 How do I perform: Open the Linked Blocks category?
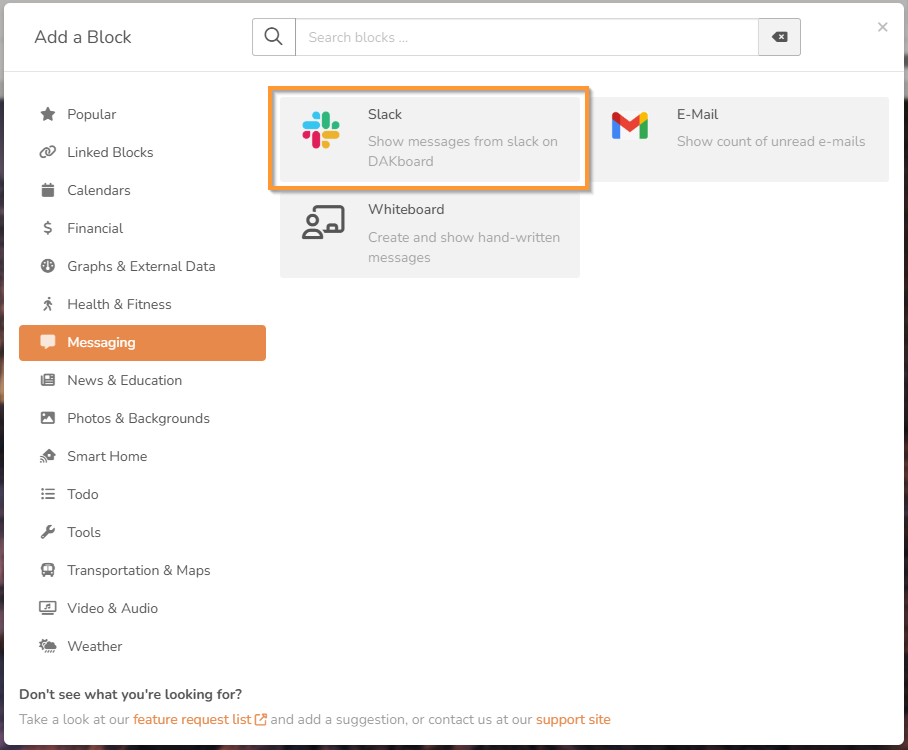tap(142, 152)
